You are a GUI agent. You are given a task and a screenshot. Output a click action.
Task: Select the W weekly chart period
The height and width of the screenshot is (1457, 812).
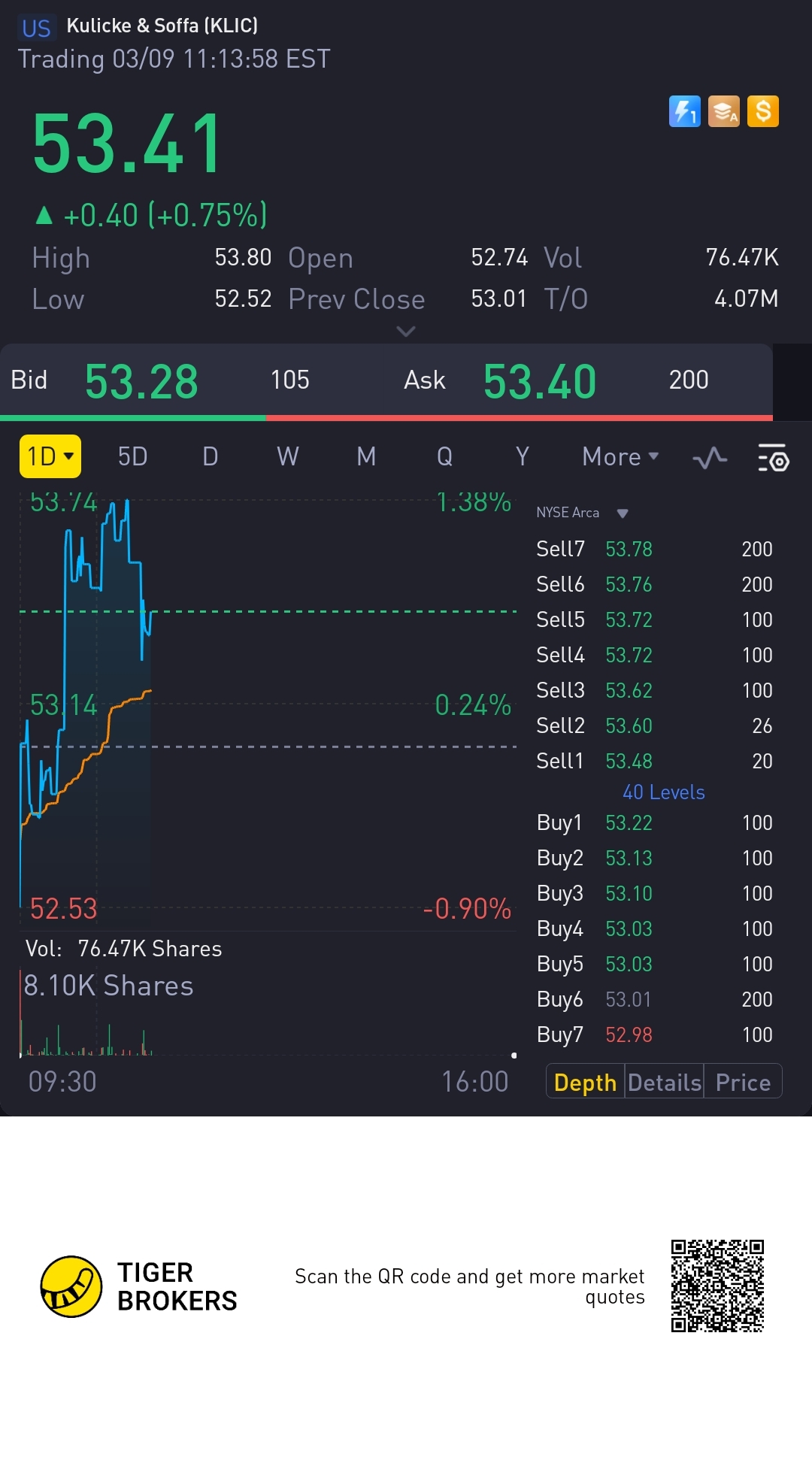[288, 457]
